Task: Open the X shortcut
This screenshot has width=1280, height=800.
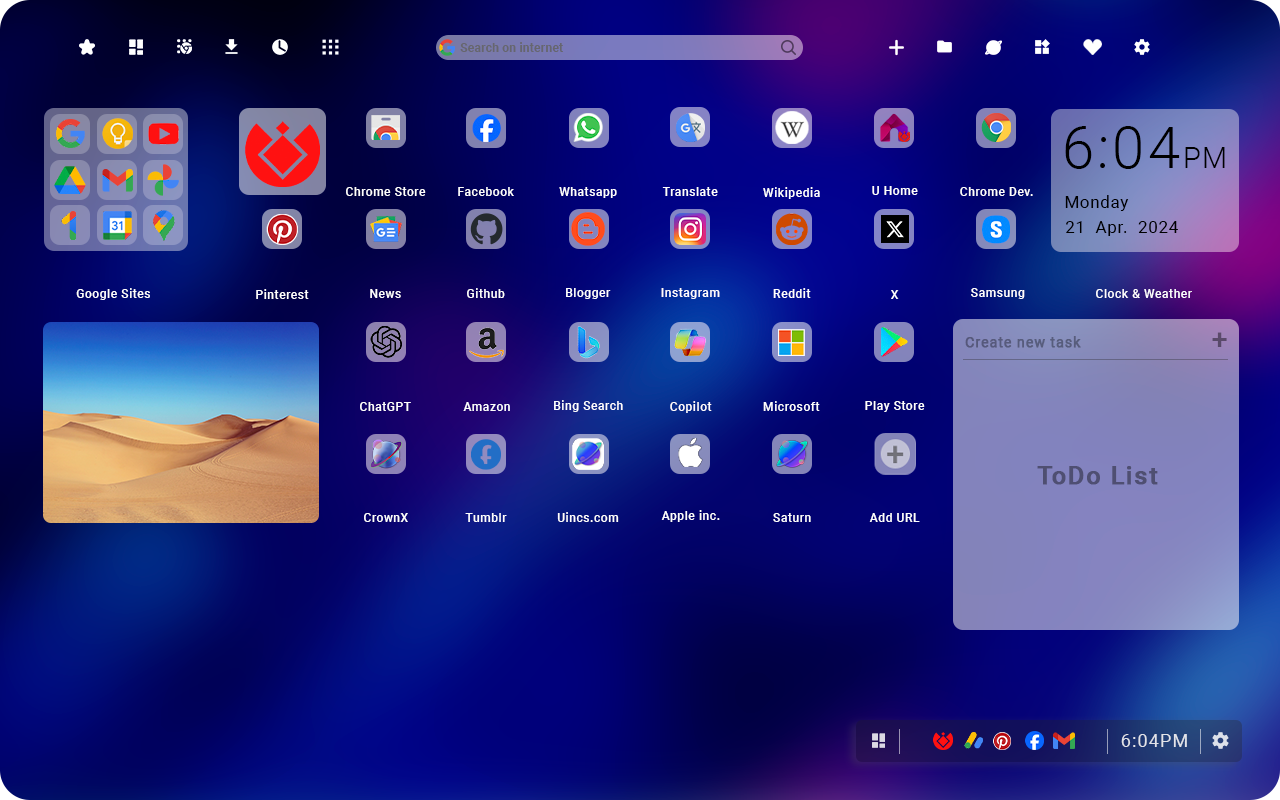Action: 894,229
